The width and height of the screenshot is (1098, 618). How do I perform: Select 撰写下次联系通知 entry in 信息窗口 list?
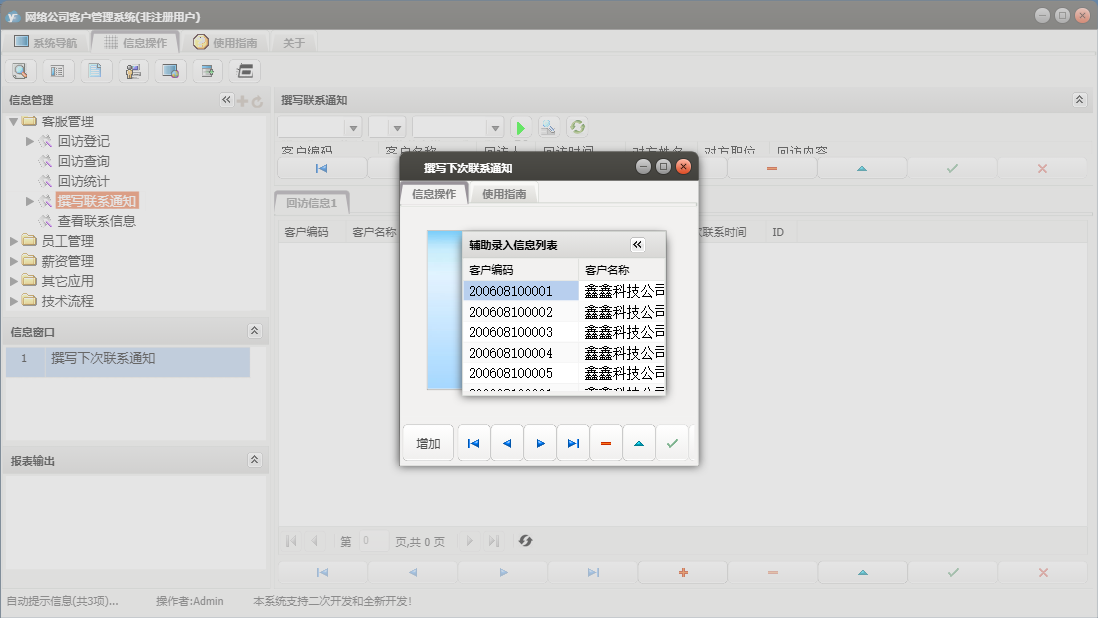(103, 358)
